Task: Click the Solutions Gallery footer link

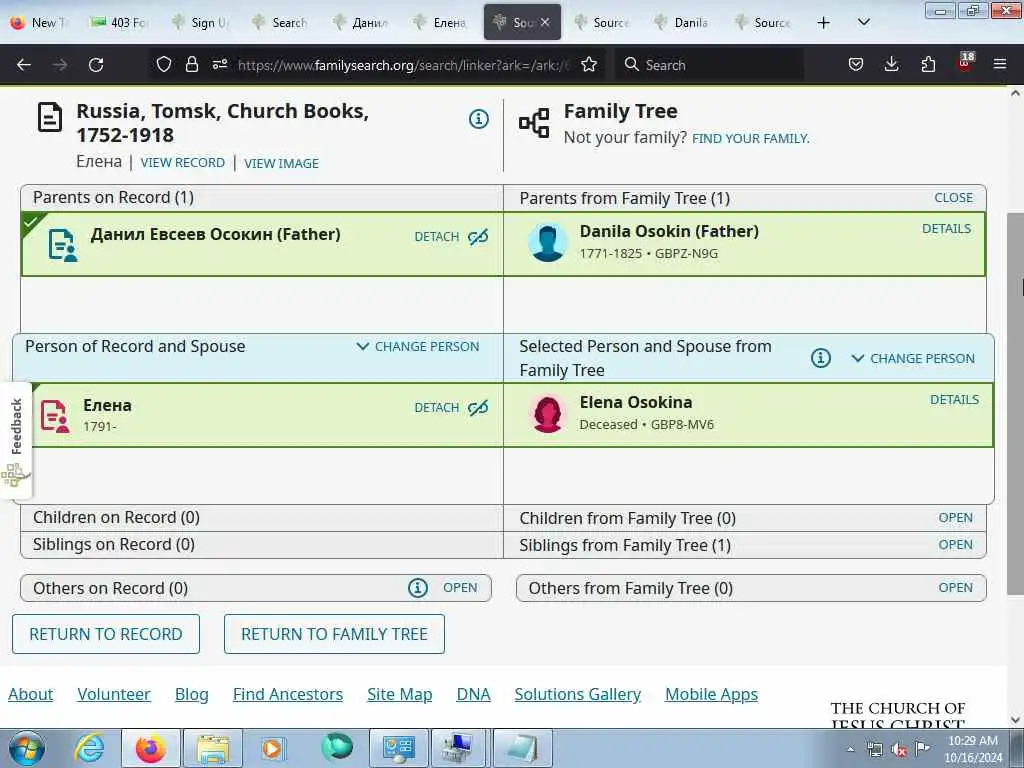Action: tap(577, 694)
